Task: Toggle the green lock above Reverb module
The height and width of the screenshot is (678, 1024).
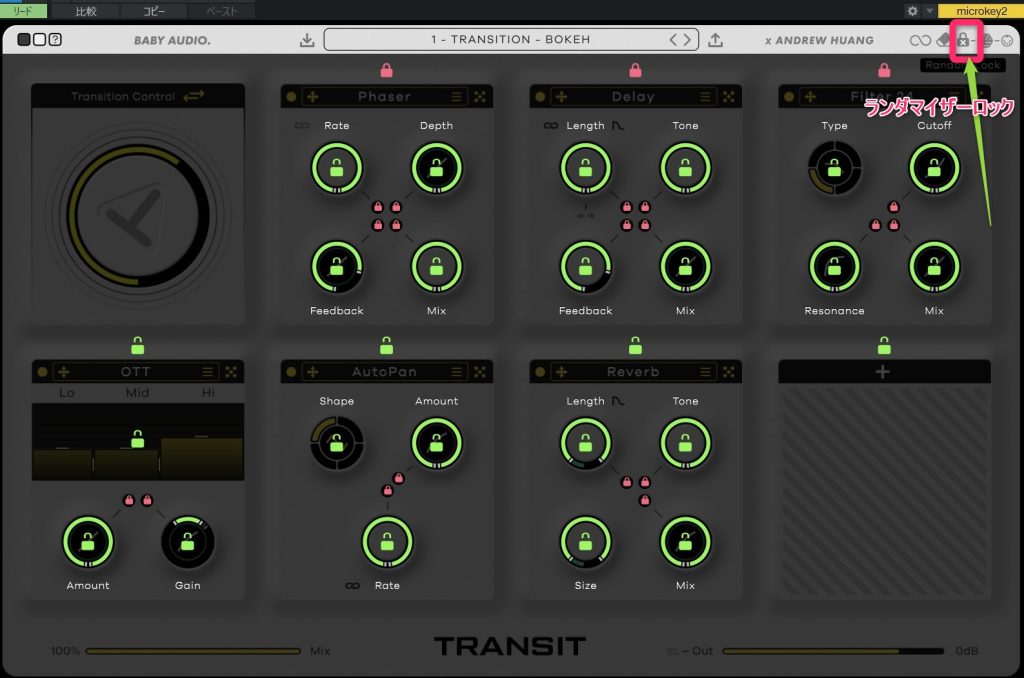Action: pyautogui.click(x=635, y=346)
